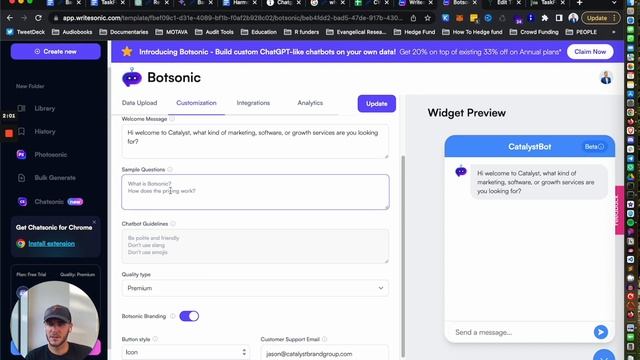Click the Button style info icon
Image resolution: width=640 pixels, height=360 pixels.
pos(155,339)
